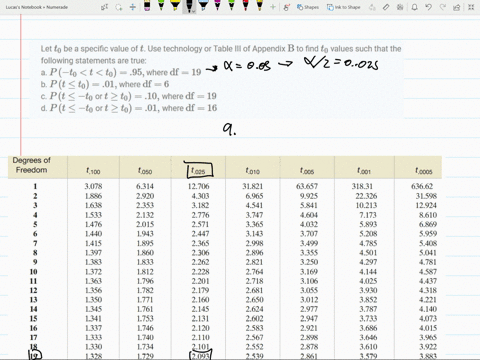This screenshot has width=480, height=360.
Task: Click table value 2.228 in row 10
Action: click(x=200, y=272)
